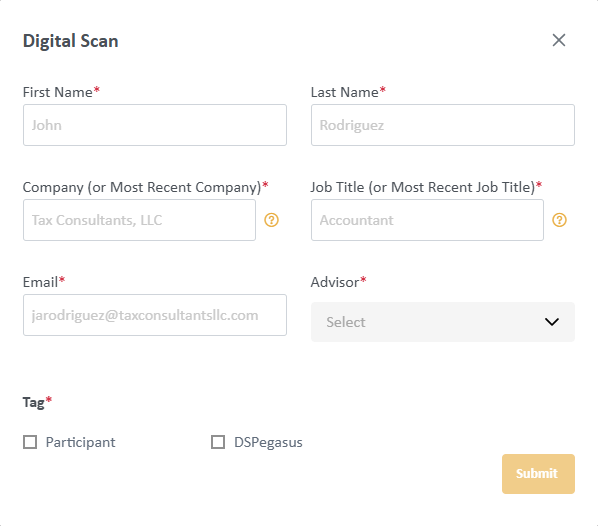Open help icon beside Company field
598x526 pixels.
click(x=272, y=220)
